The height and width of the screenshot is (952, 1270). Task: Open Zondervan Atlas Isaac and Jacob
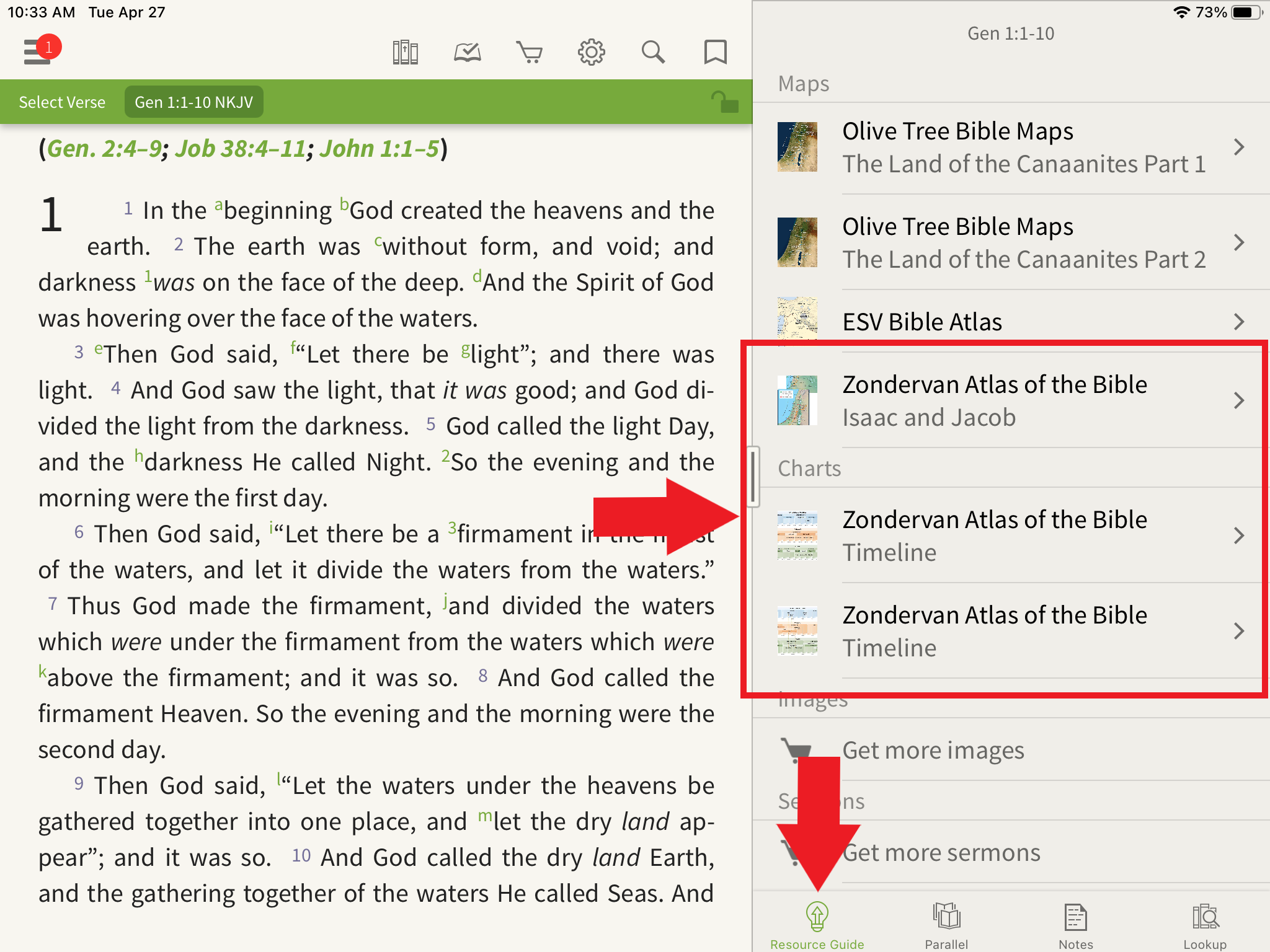pos(1011,400)
